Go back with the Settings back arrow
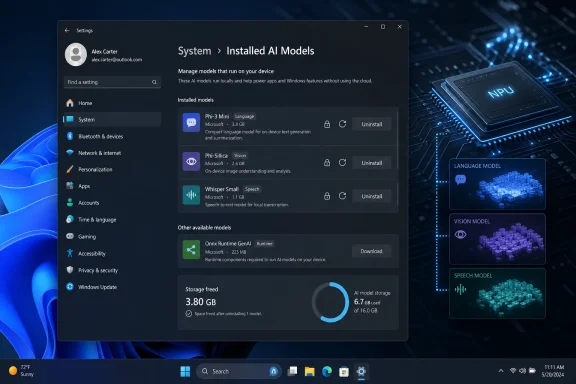Screen dimensions: 576x384 pyautogui.click(x=67, y=30)
